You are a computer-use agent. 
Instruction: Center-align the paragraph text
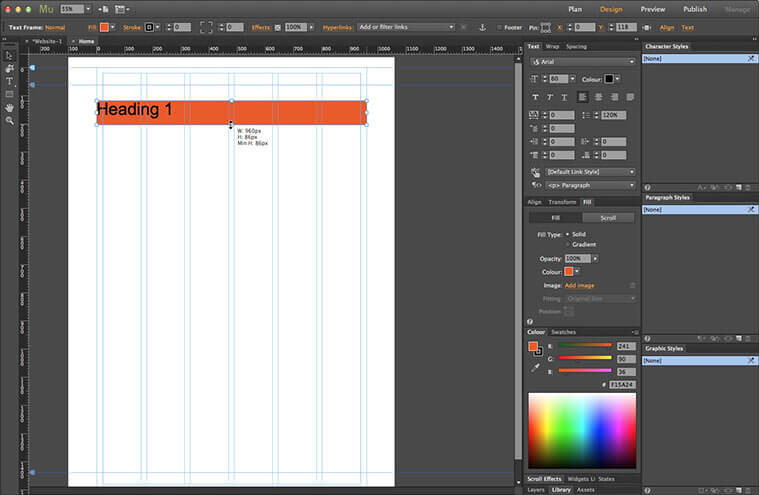[x=597, y=97]
